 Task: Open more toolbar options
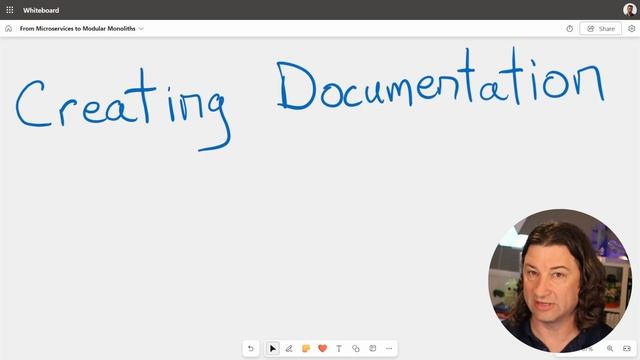[389, 349]
